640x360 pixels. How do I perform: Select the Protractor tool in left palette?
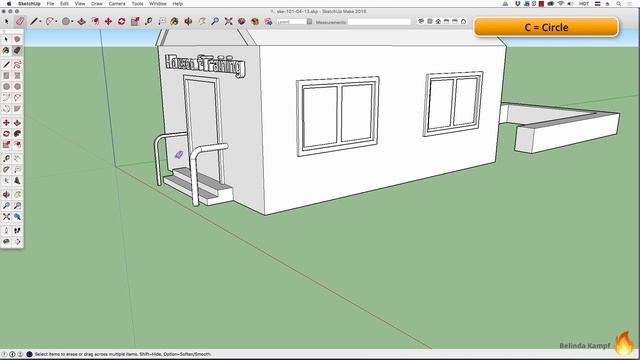6,169
